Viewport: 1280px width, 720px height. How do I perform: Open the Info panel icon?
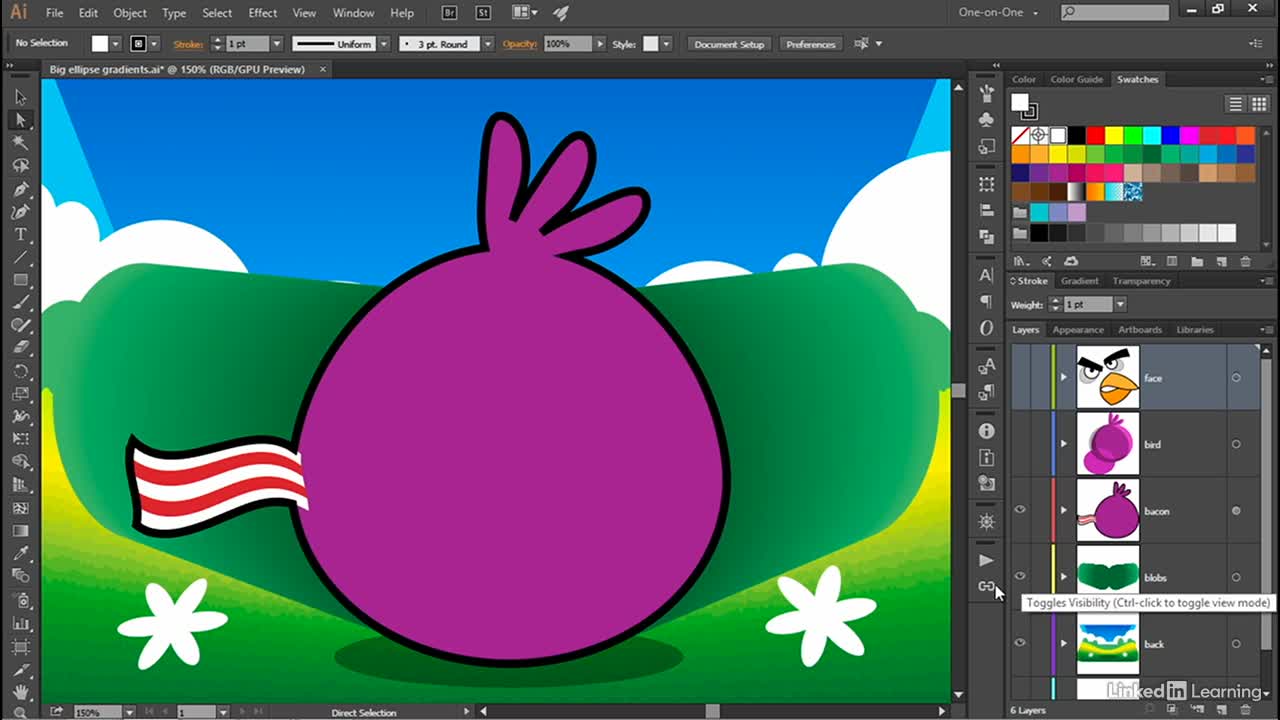[x=987, y=431]
